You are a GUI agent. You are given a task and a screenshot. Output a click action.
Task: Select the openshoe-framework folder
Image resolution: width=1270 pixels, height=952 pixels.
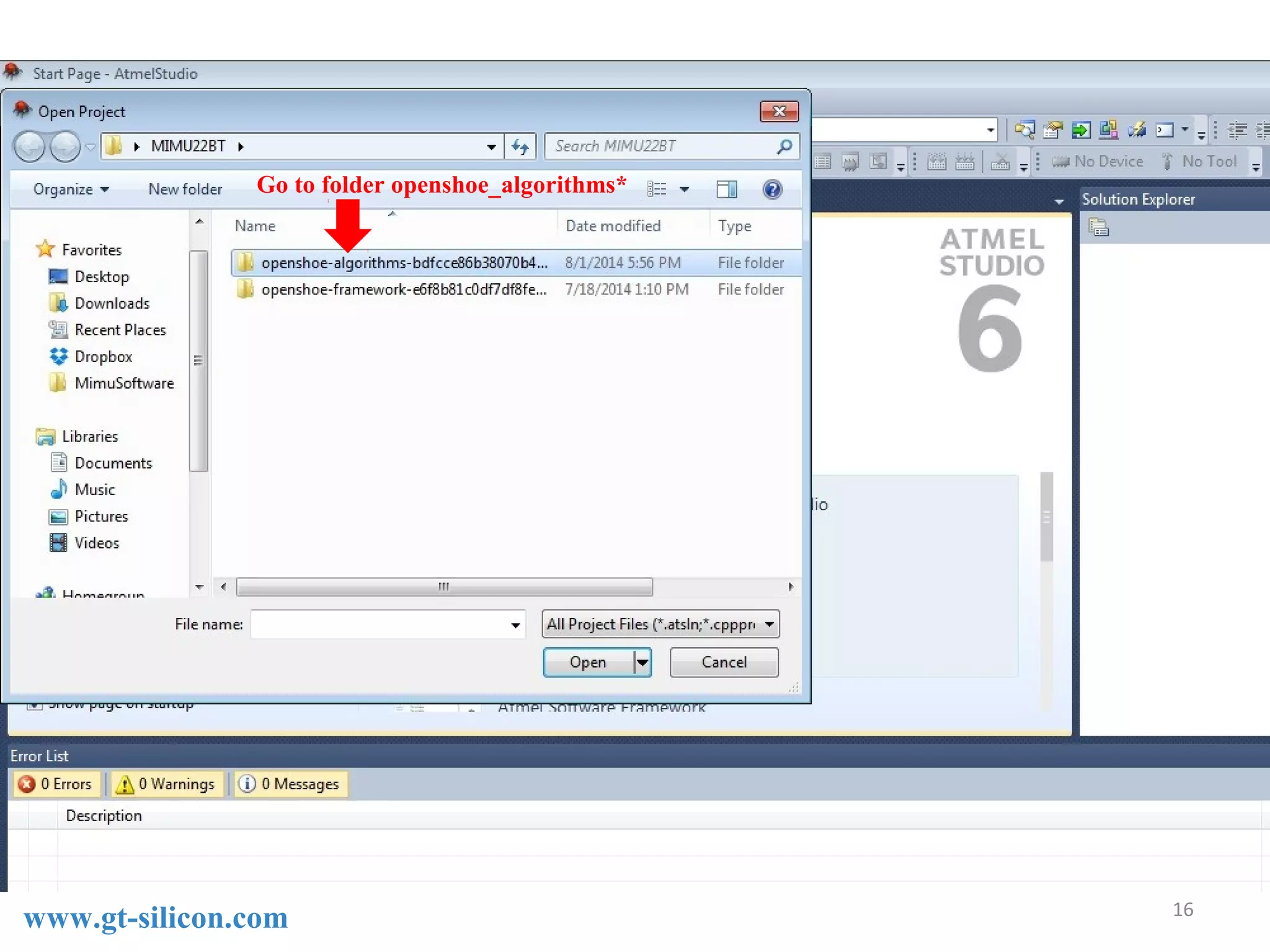tap(516, 289)
